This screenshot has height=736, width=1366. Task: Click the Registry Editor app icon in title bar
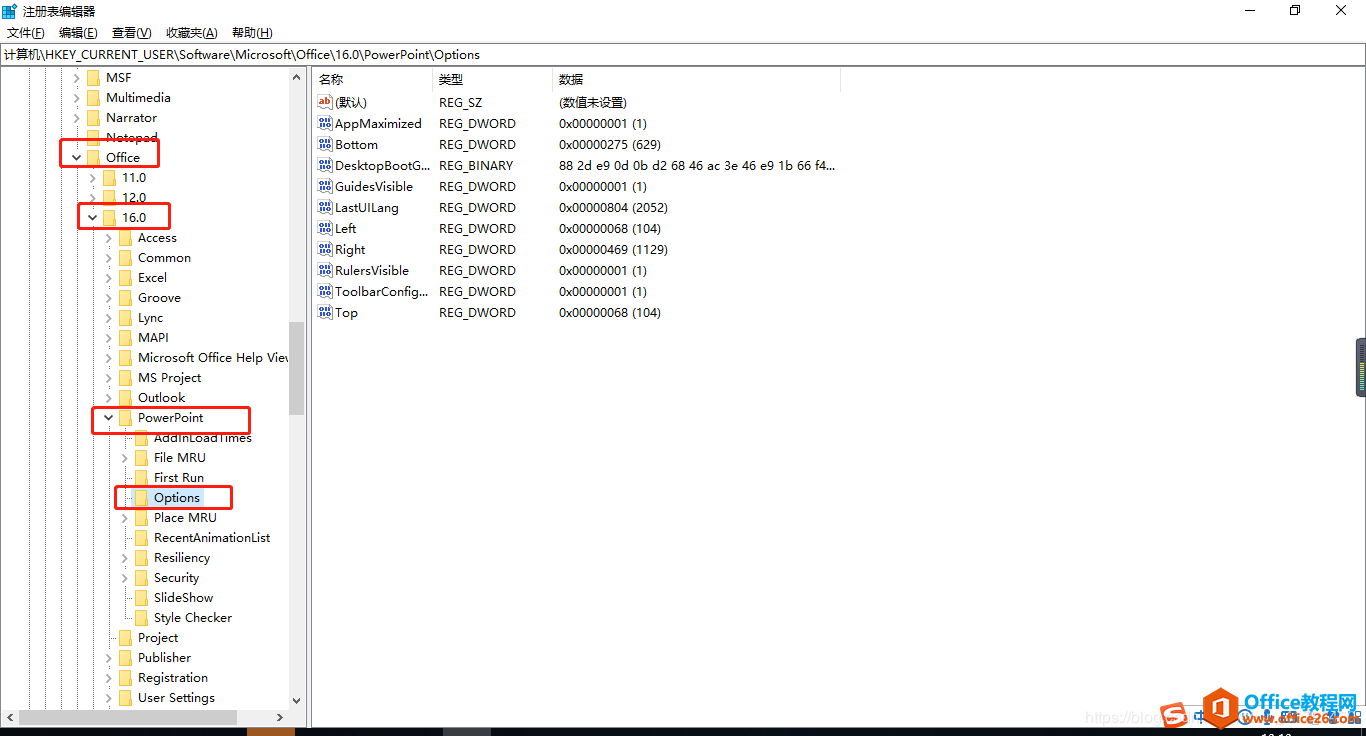point(10,11)
